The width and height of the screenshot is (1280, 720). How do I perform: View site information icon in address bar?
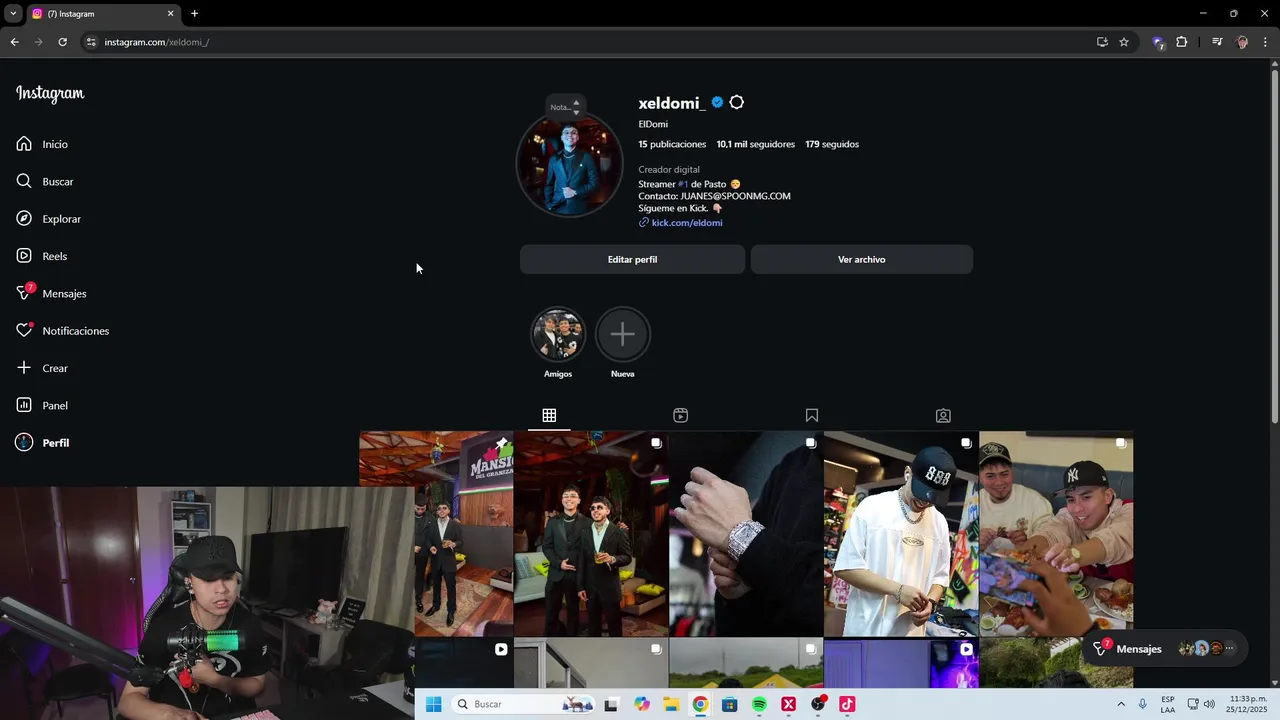tap(91, 42)
